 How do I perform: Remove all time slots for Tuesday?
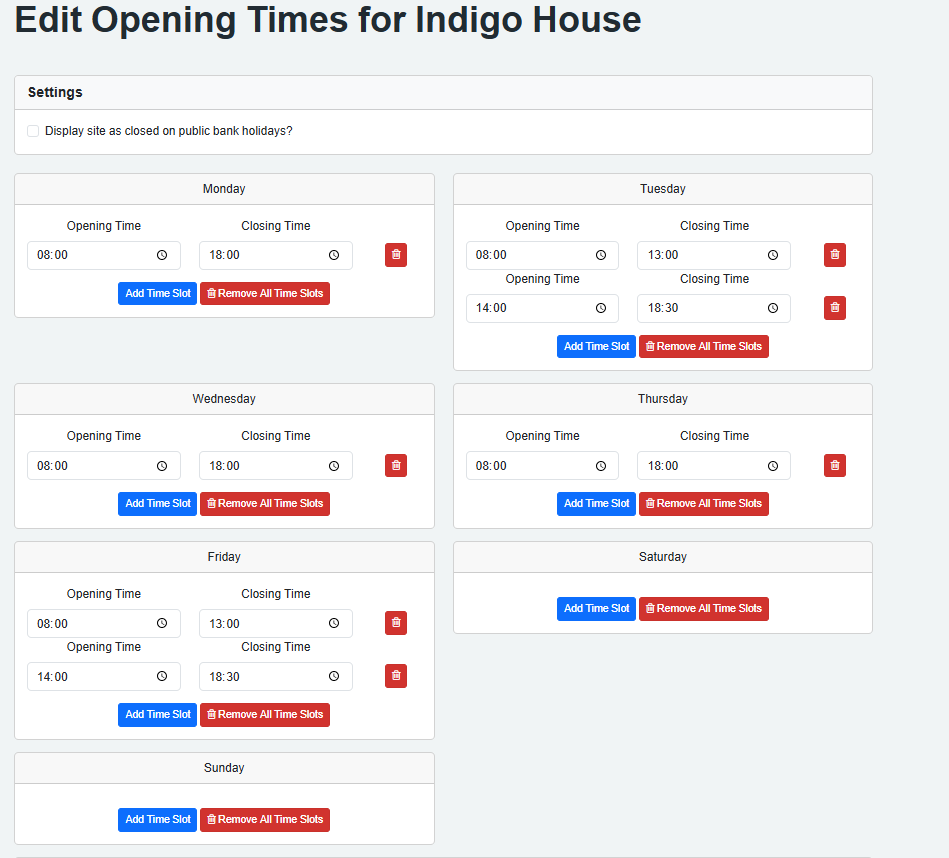(x=703, y=346)
